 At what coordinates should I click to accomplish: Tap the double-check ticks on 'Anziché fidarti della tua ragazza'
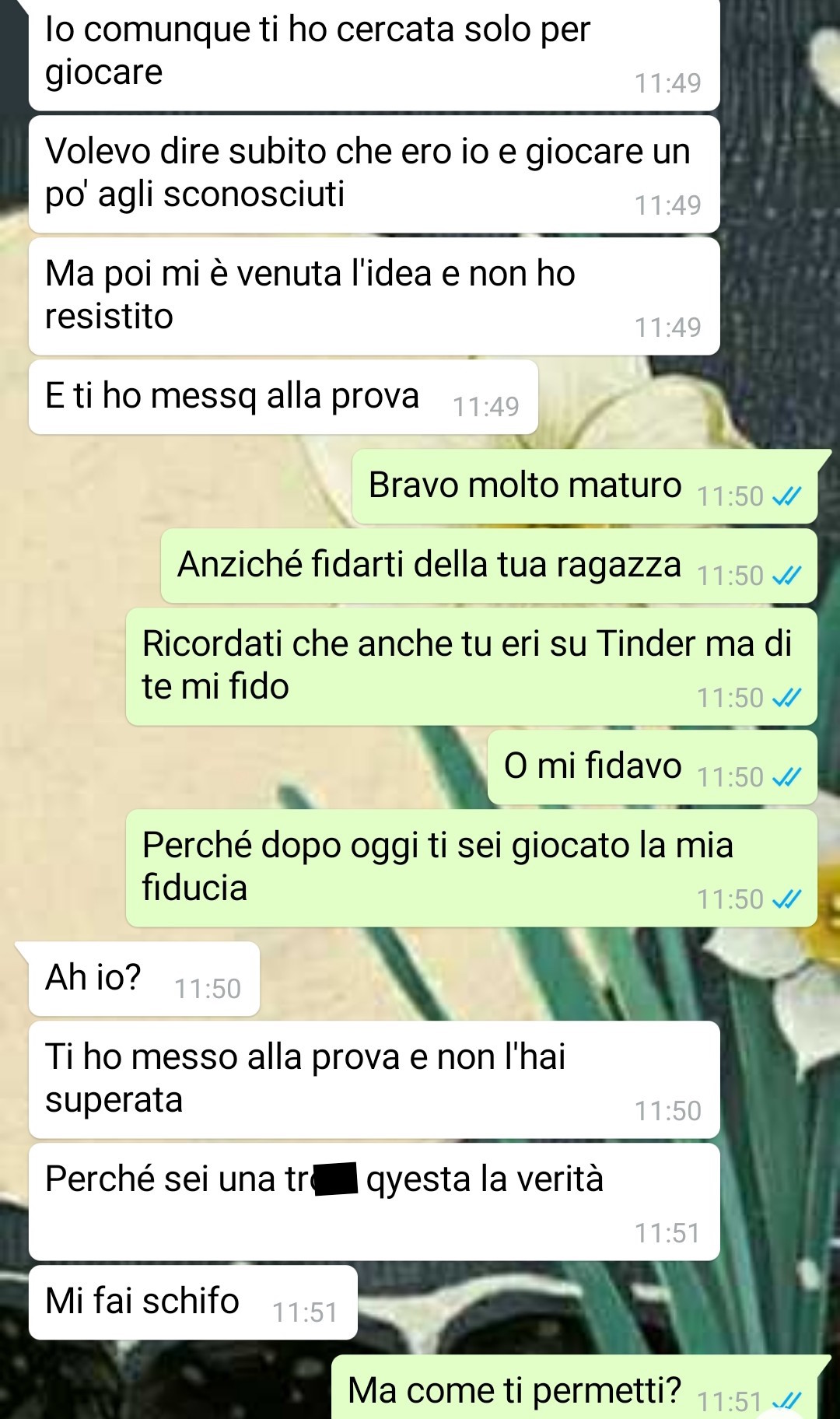786,576
